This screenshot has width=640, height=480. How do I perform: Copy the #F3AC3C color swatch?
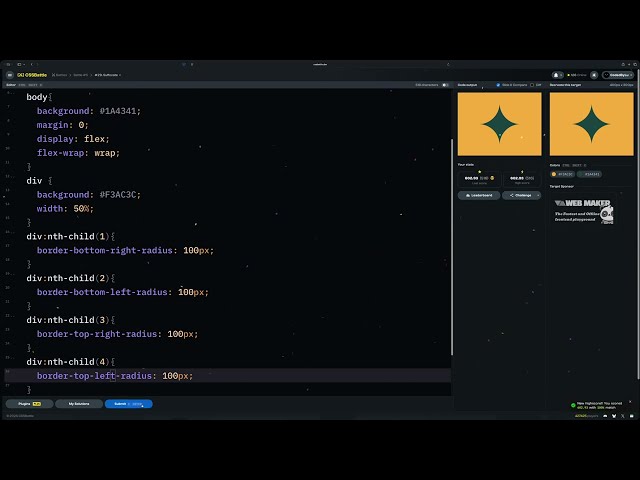pyautogui.click(x=563, y=174)
